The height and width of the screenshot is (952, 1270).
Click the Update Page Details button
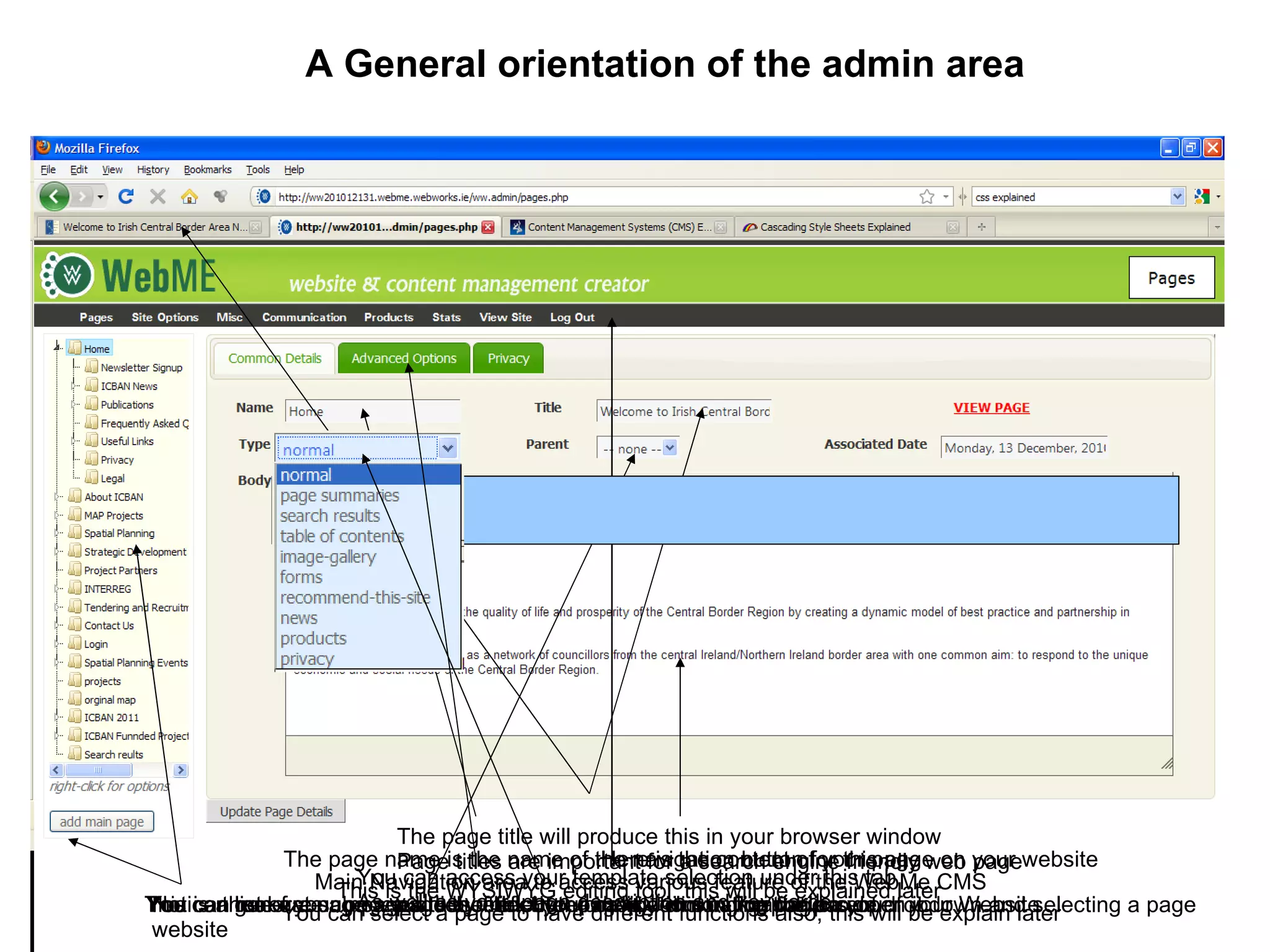tap(276, 811)
